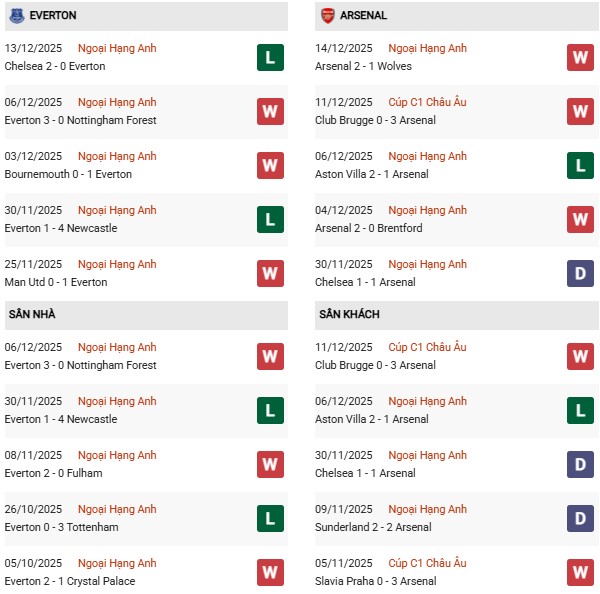Select the Sân Nhà section header
This screenshot has height=594, width=600.
tap(32, 315)
